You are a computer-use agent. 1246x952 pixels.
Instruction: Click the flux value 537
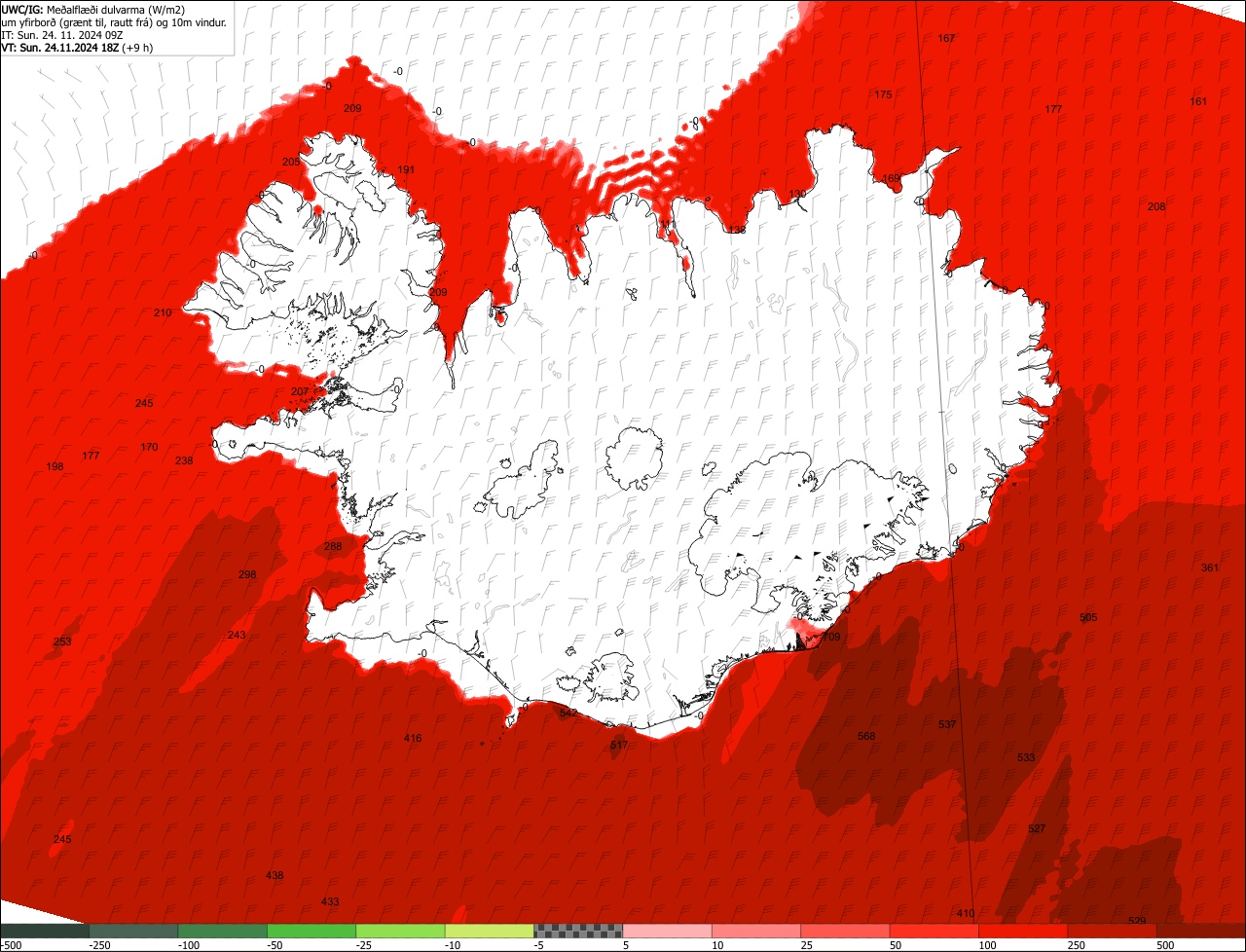pyautogui.click(x=947, y=724)
